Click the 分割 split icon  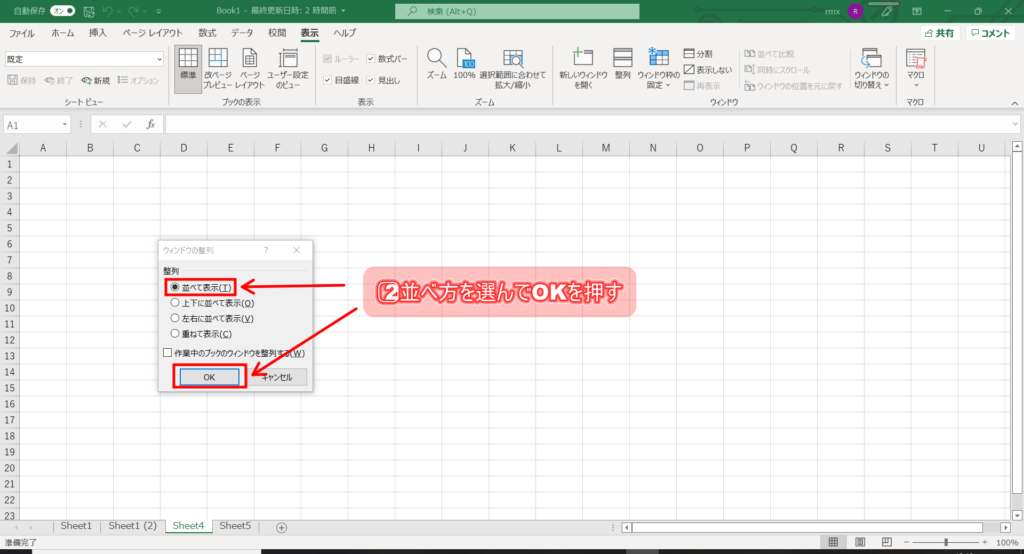[690, 54]
